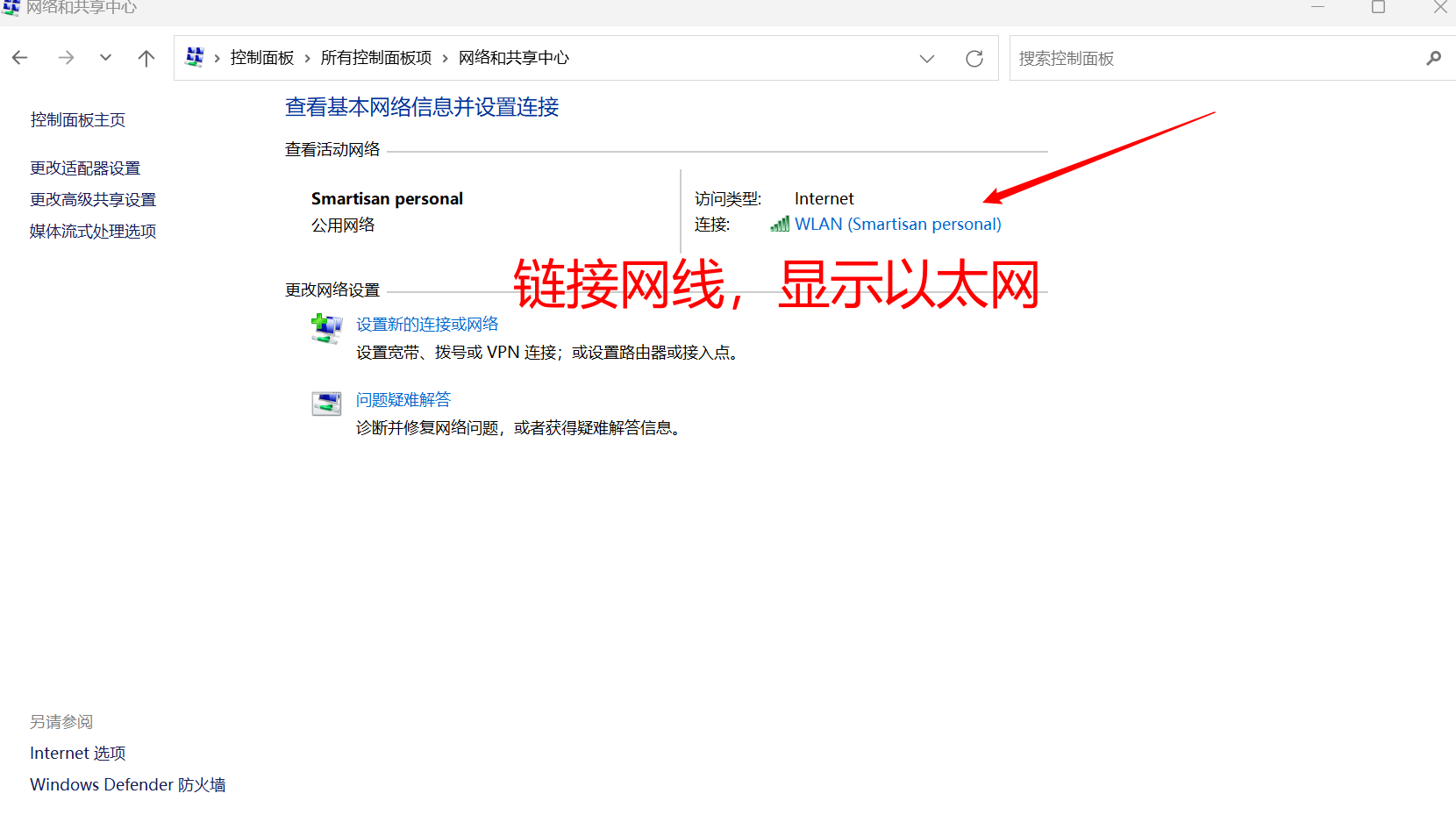Click the WLAN signal strength icon
1456x815 pixels.
(779, 224)
